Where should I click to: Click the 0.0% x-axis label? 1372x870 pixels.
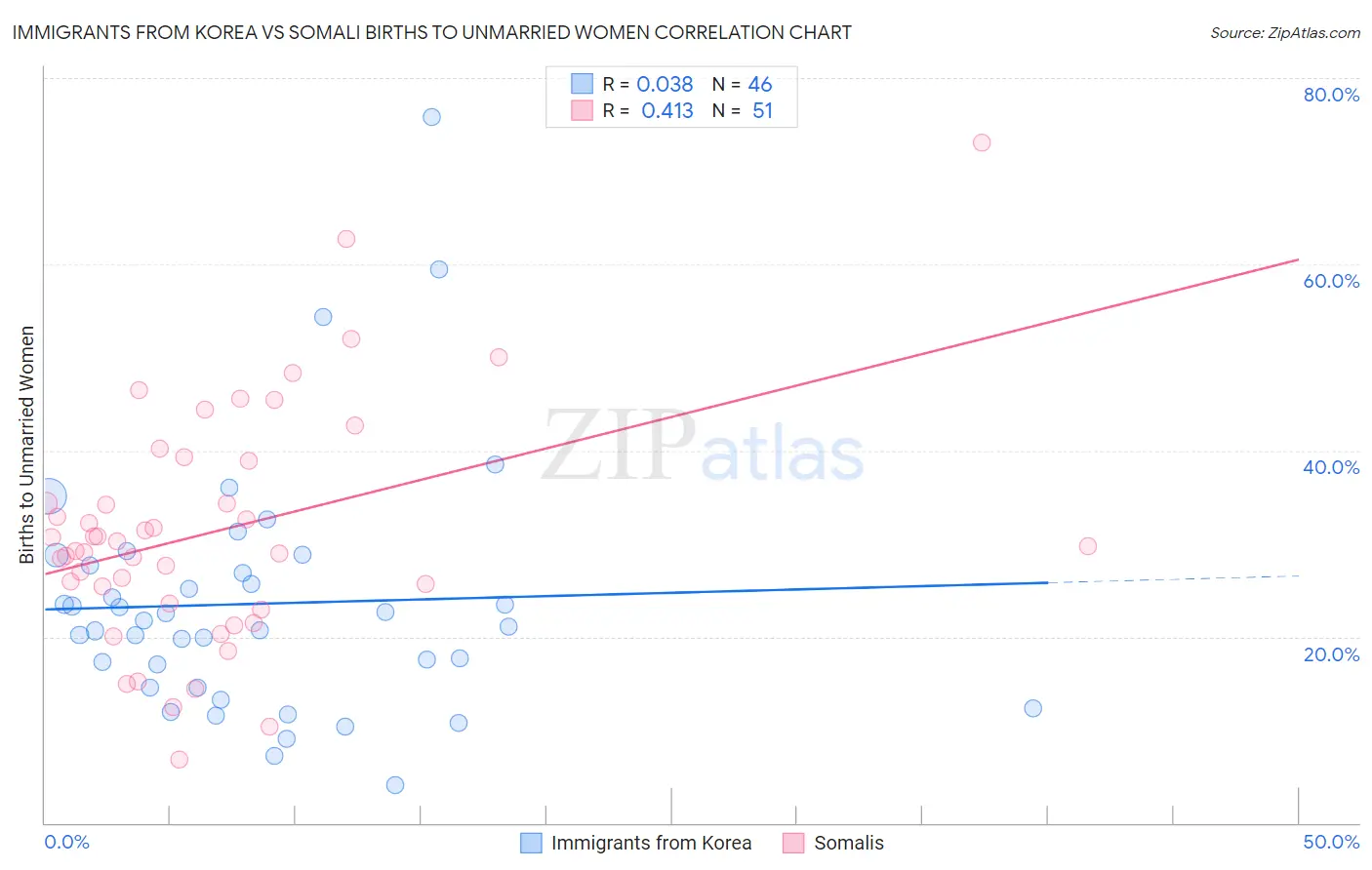(x=66, y=842)
